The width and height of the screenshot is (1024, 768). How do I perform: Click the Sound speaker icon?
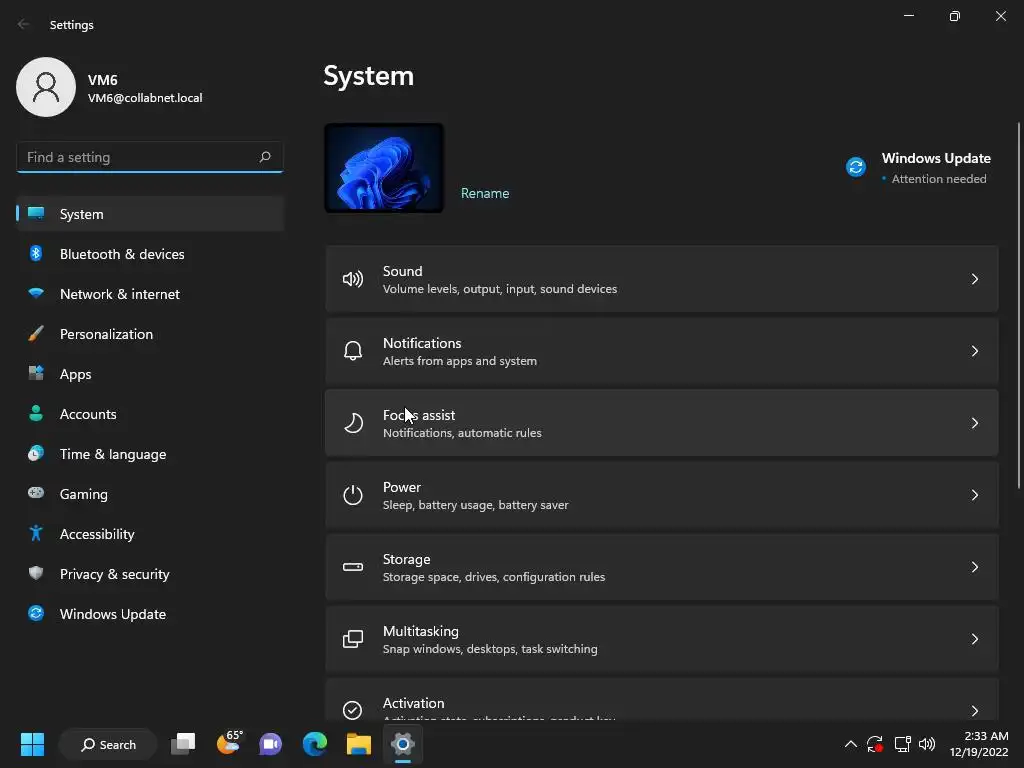pyautogui.click(x=353, y=280)
